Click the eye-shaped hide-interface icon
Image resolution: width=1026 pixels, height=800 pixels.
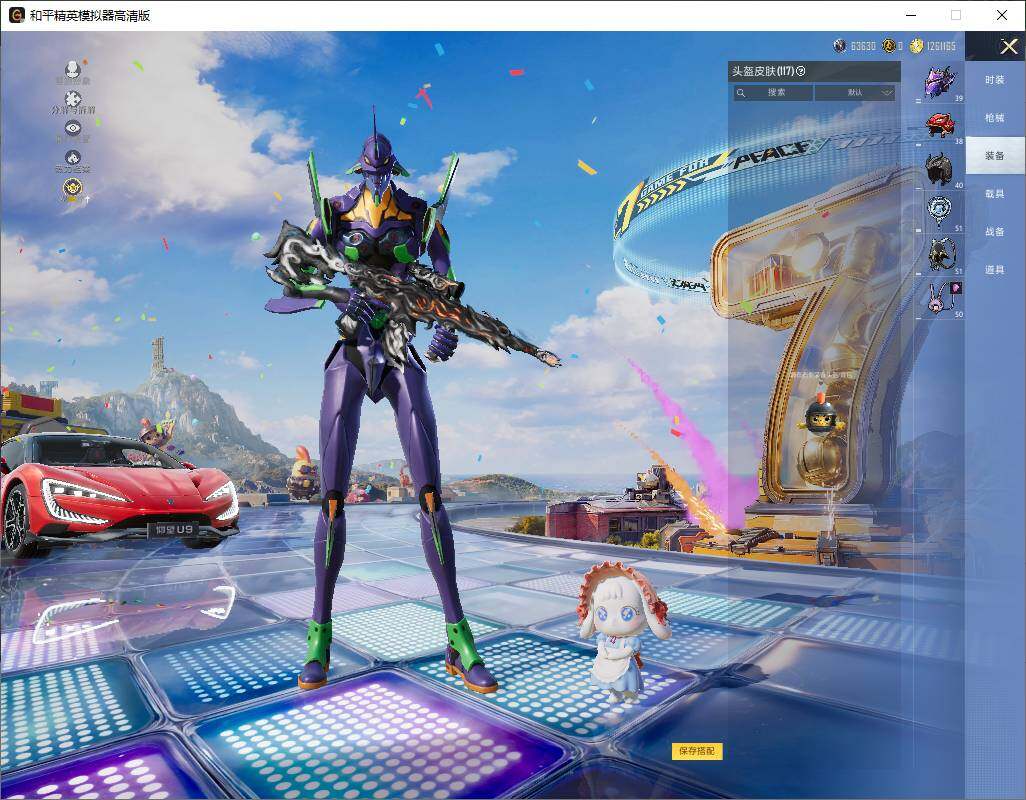(x=72, y=128)
